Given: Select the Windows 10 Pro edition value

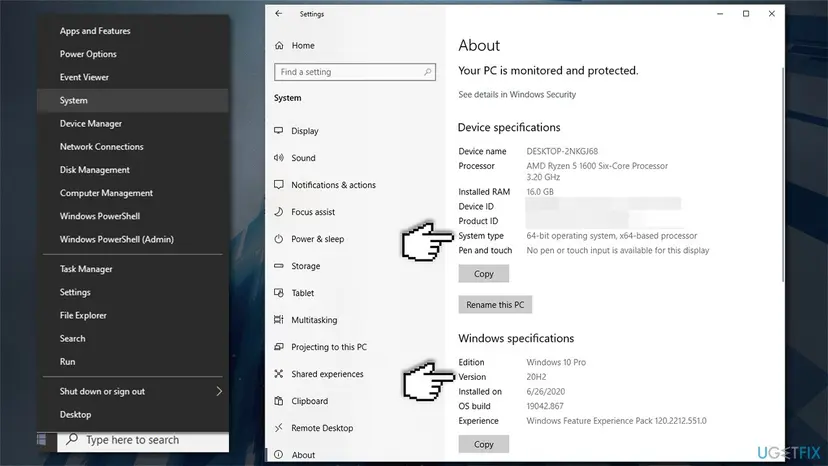Looking at the screenshot, I should click(x=556, y=362).
